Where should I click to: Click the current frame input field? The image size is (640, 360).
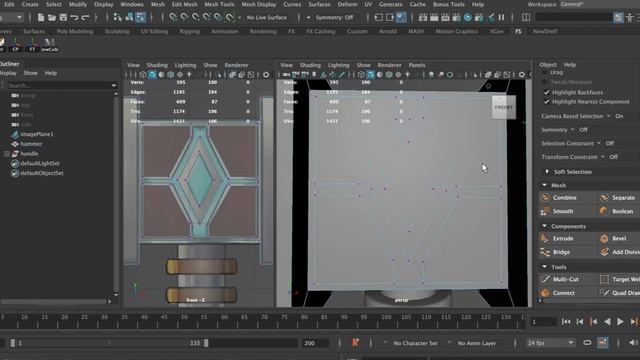(x=543, y=322)
